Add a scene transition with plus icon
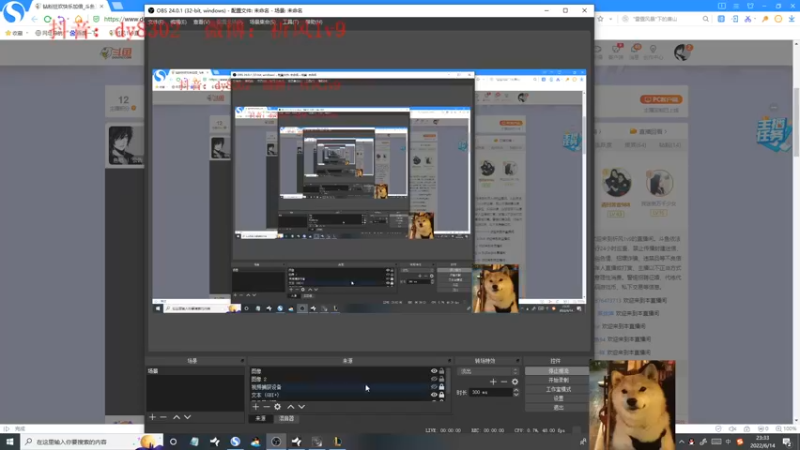The height and width of the screenshot is (450, 800). coord(493,382)
